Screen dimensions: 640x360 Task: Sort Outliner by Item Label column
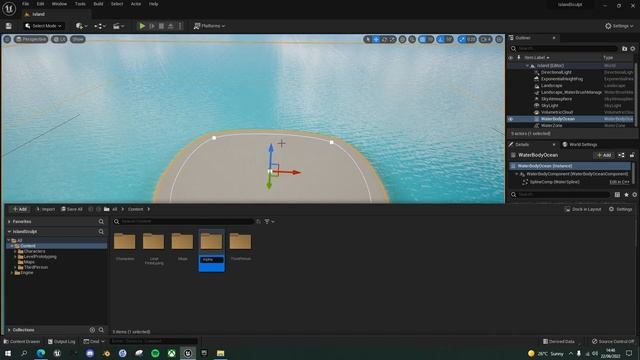coord(536,58)
